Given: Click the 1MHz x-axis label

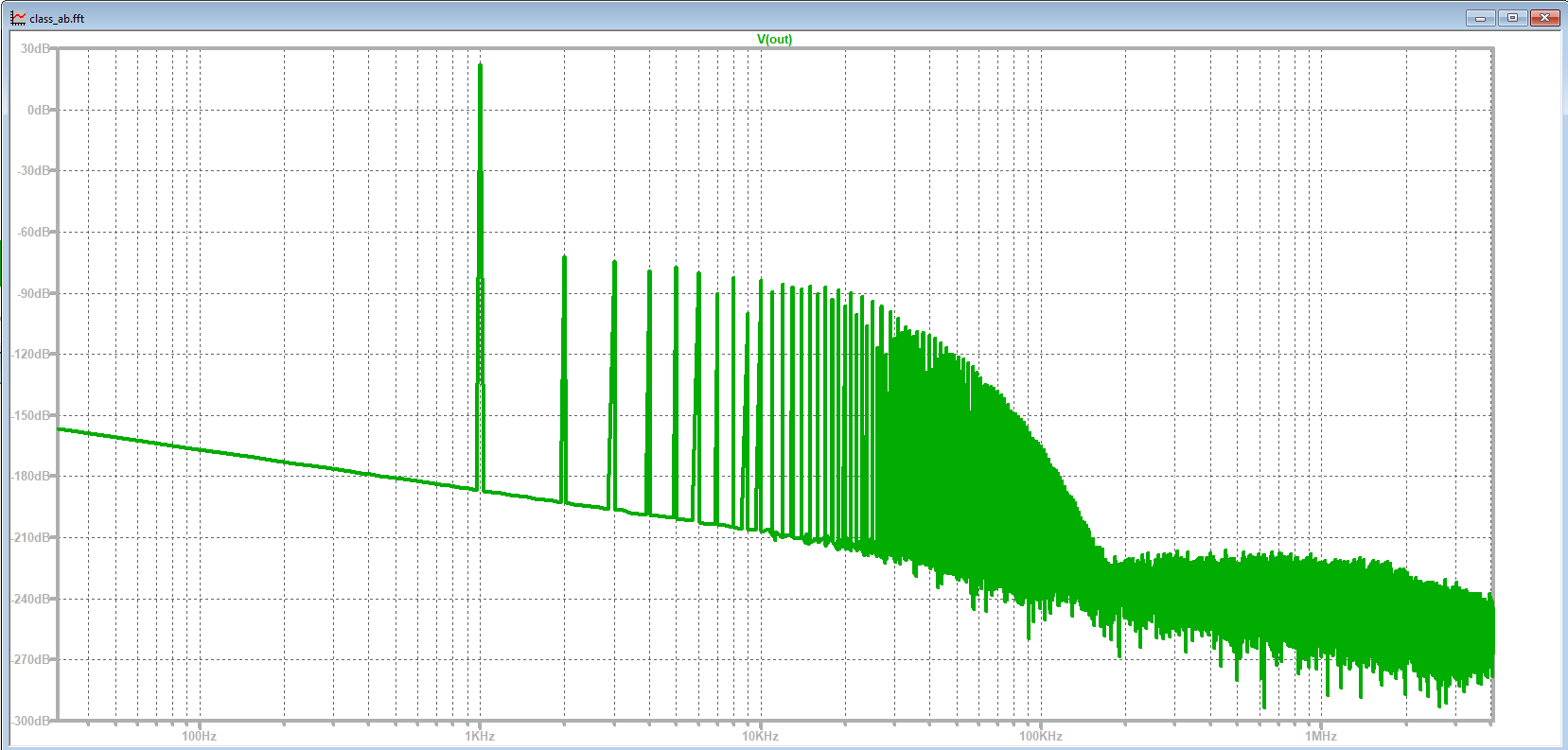Looking at the screenshot, I should (x=1321, y=736).
